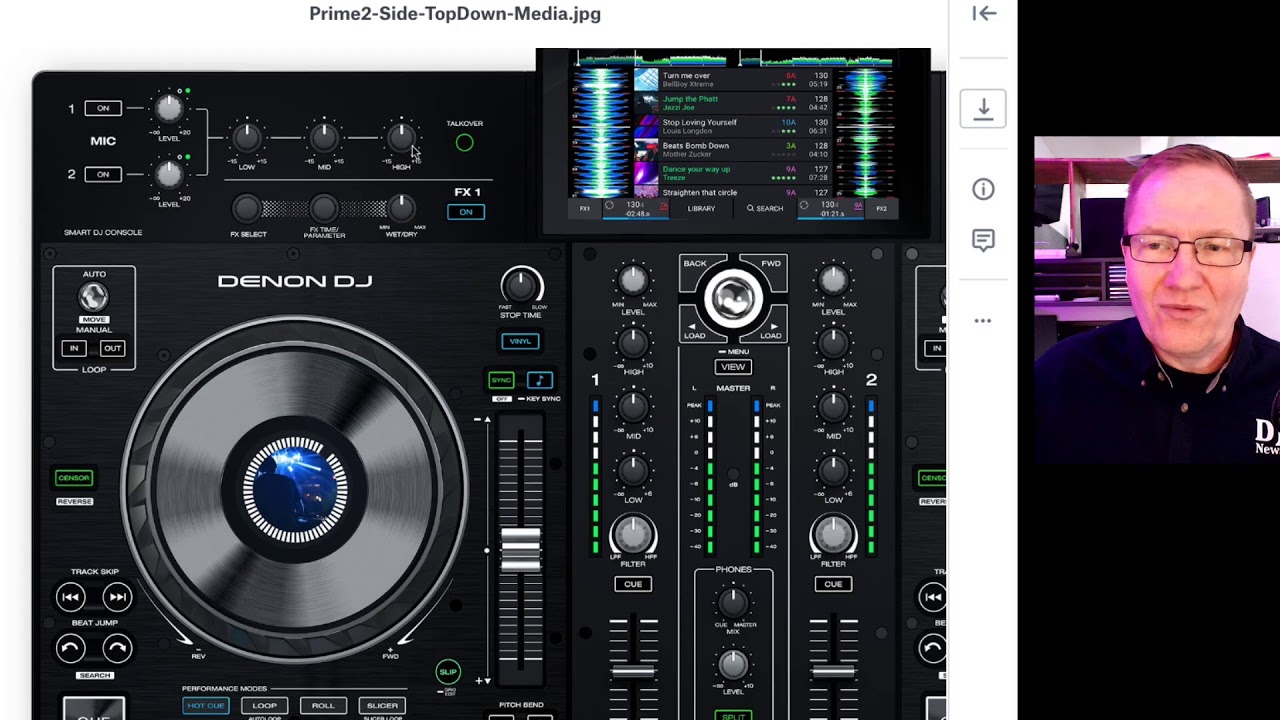Viewport: 1280px width, 720px height.
Task: Click the channel 1 Filter knob
Action: pyautogui.click(x=633, y=536)
